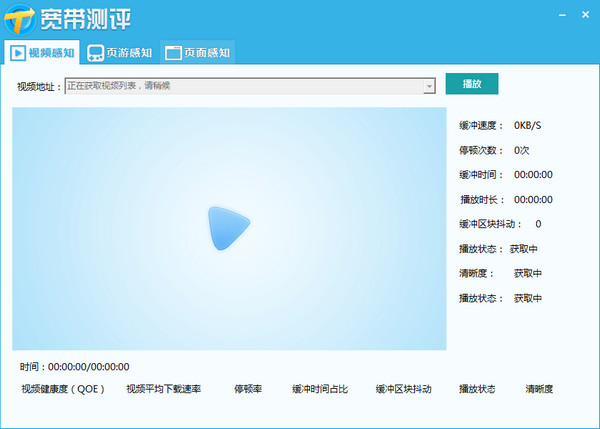Screen dimensions: 600x429
Task: Open the 页游感知 tab
Action: pyautogui.click(x=120, y=53)
